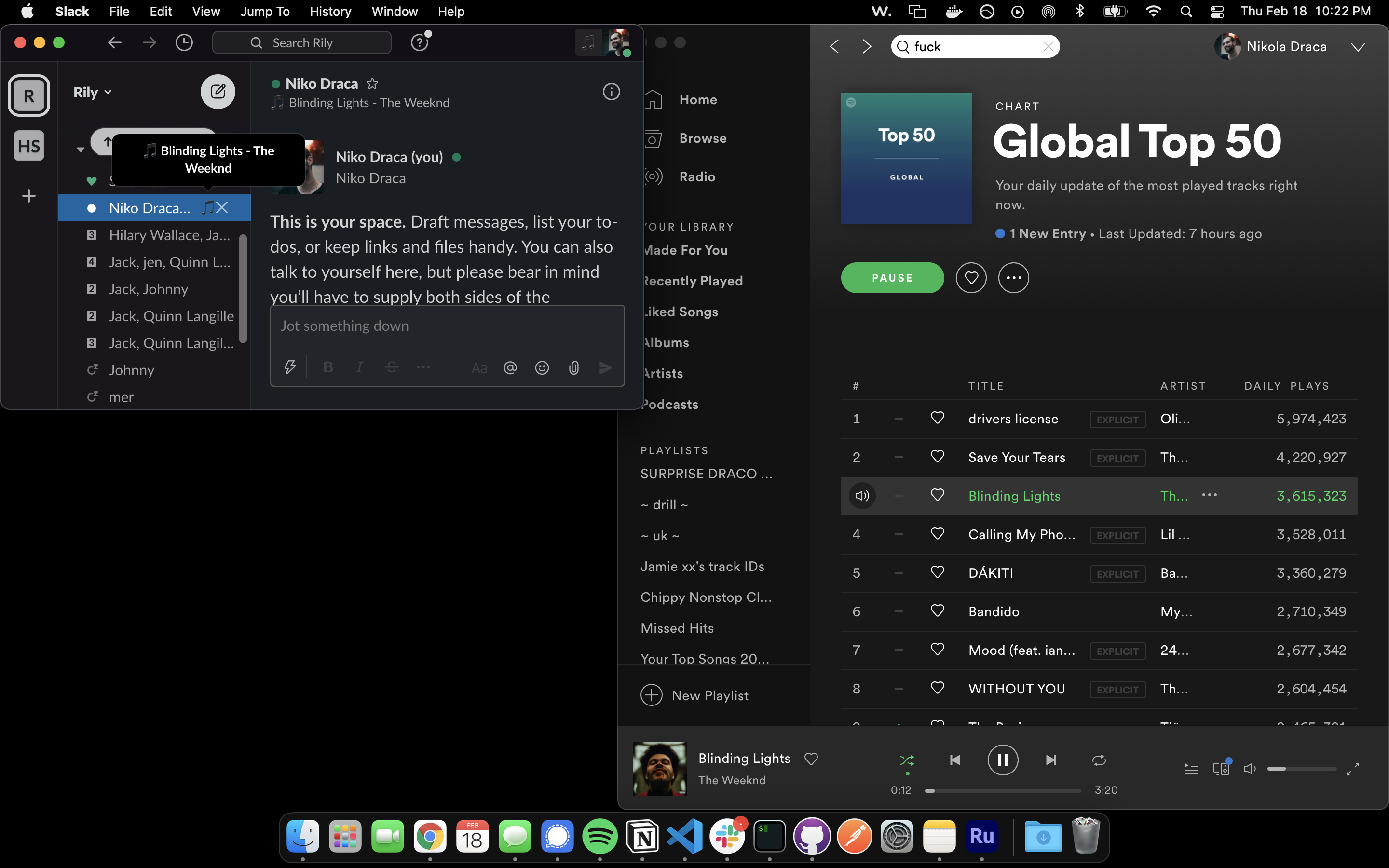Click Search Rily field
This screenshot has width=1389, height=868.
coord(302,42)
